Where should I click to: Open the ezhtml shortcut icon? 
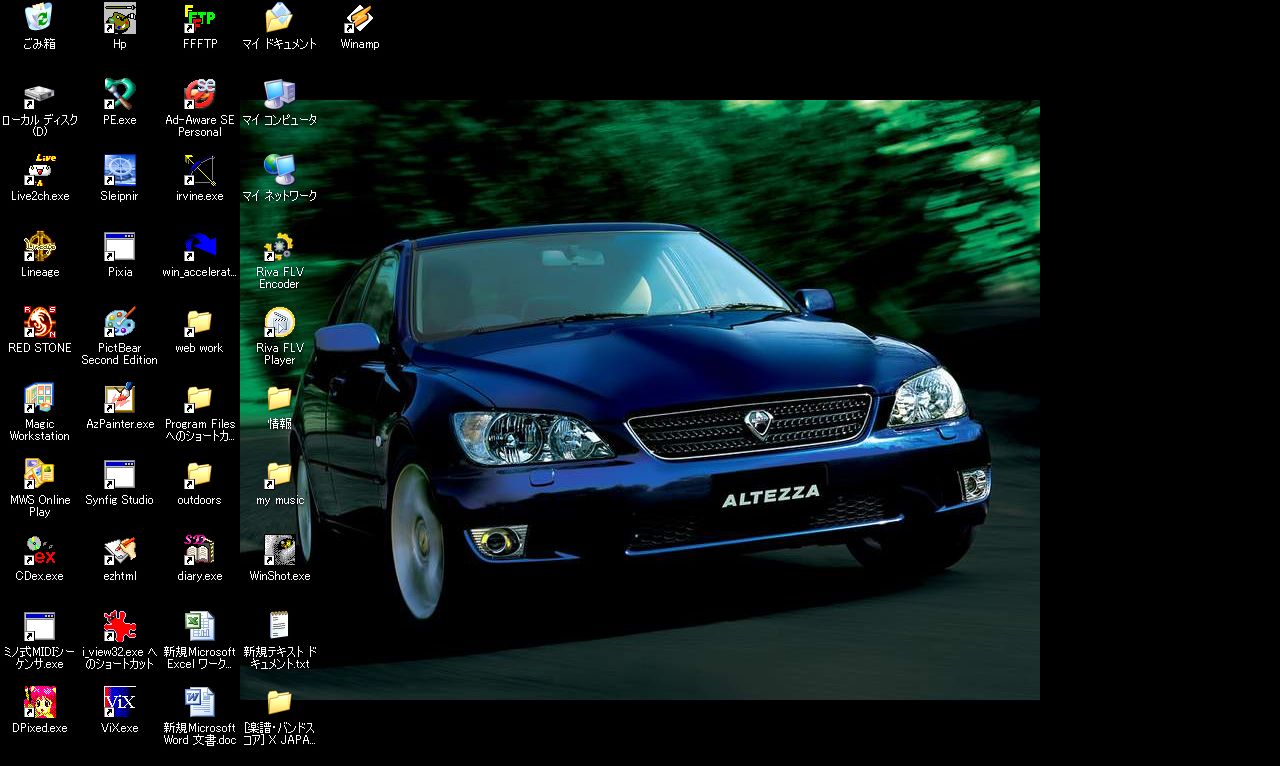120,550
